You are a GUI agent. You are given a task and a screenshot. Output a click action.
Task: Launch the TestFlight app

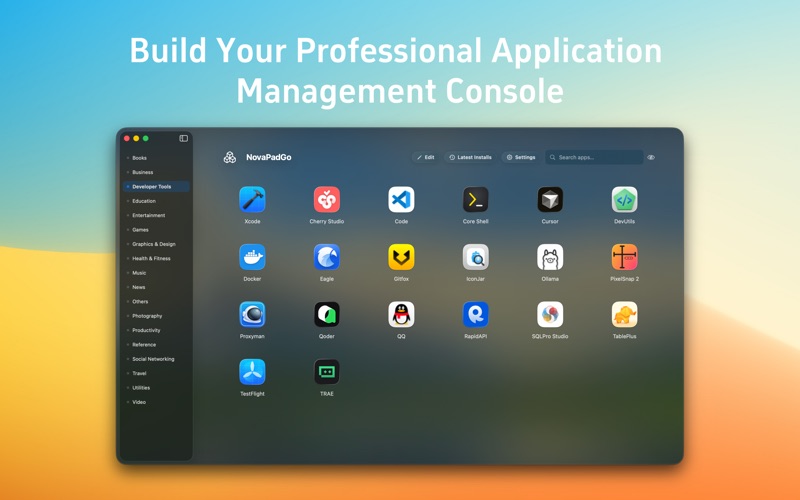point(252,372)
